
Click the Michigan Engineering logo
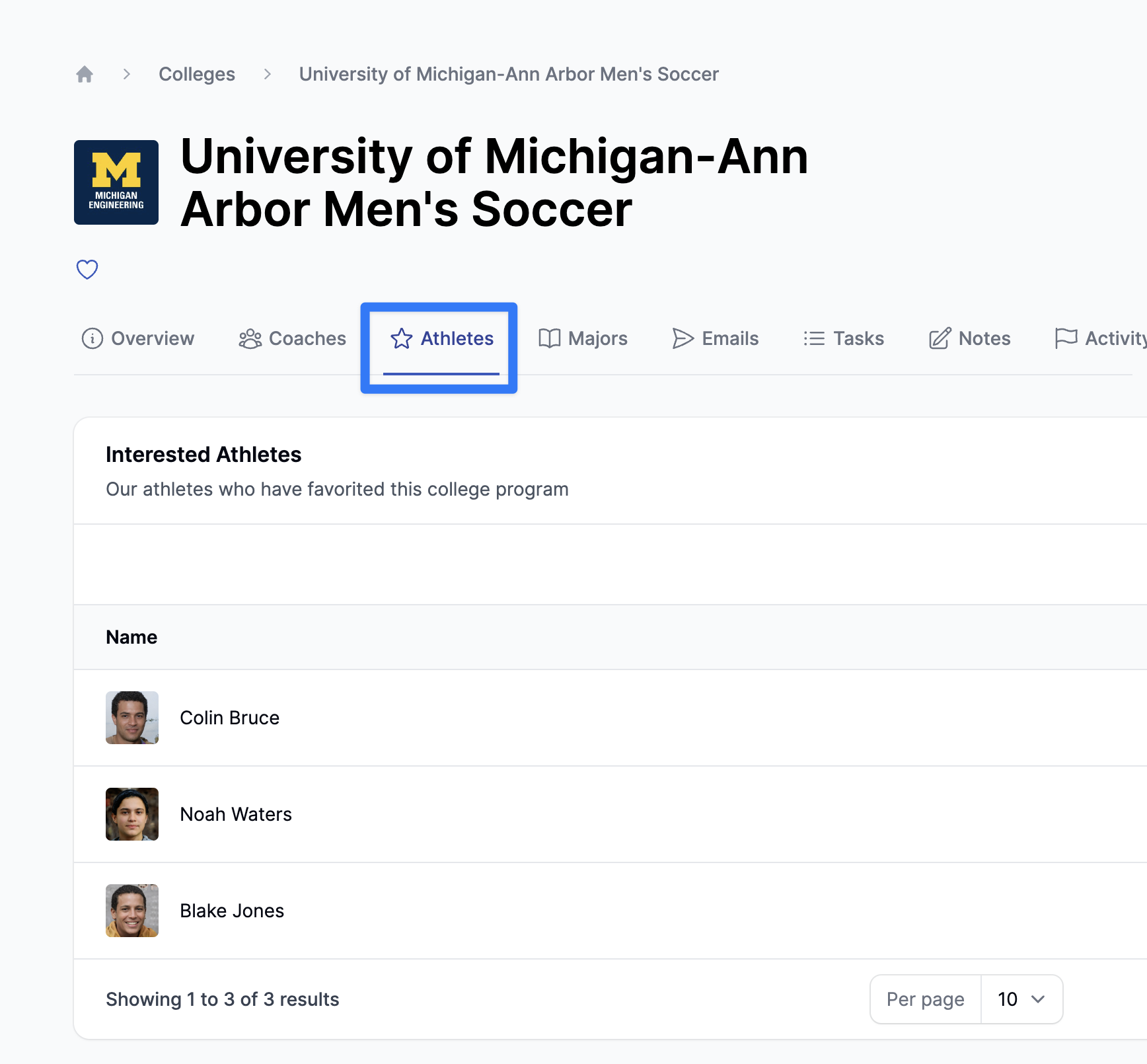point(116,182)
